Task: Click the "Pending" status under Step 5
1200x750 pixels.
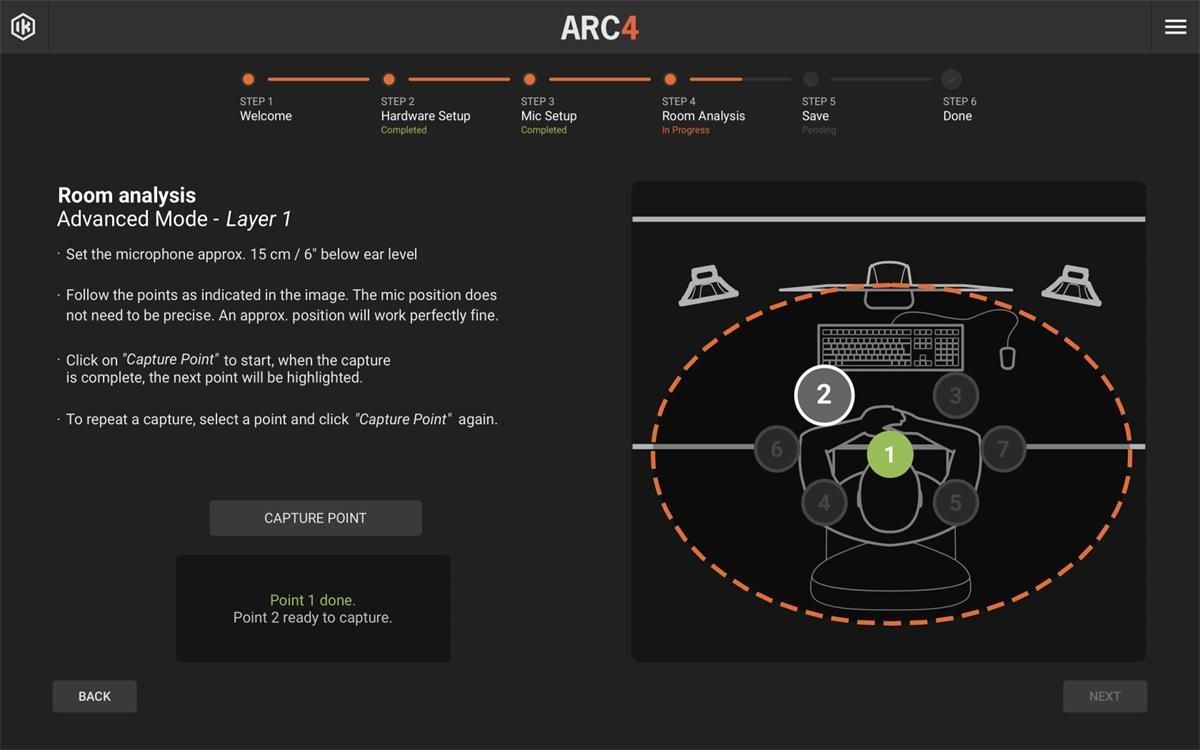Action: click(x=819, y=130)
